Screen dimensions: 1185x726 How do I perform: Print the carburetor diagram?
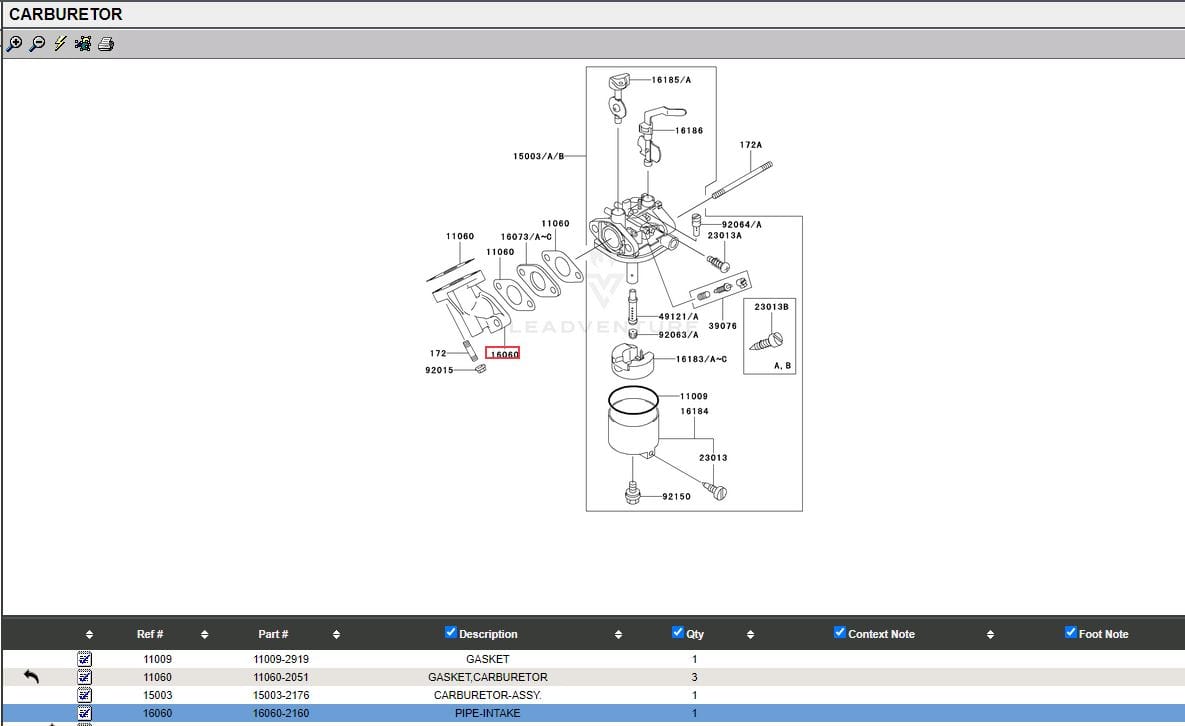(106, 44)
